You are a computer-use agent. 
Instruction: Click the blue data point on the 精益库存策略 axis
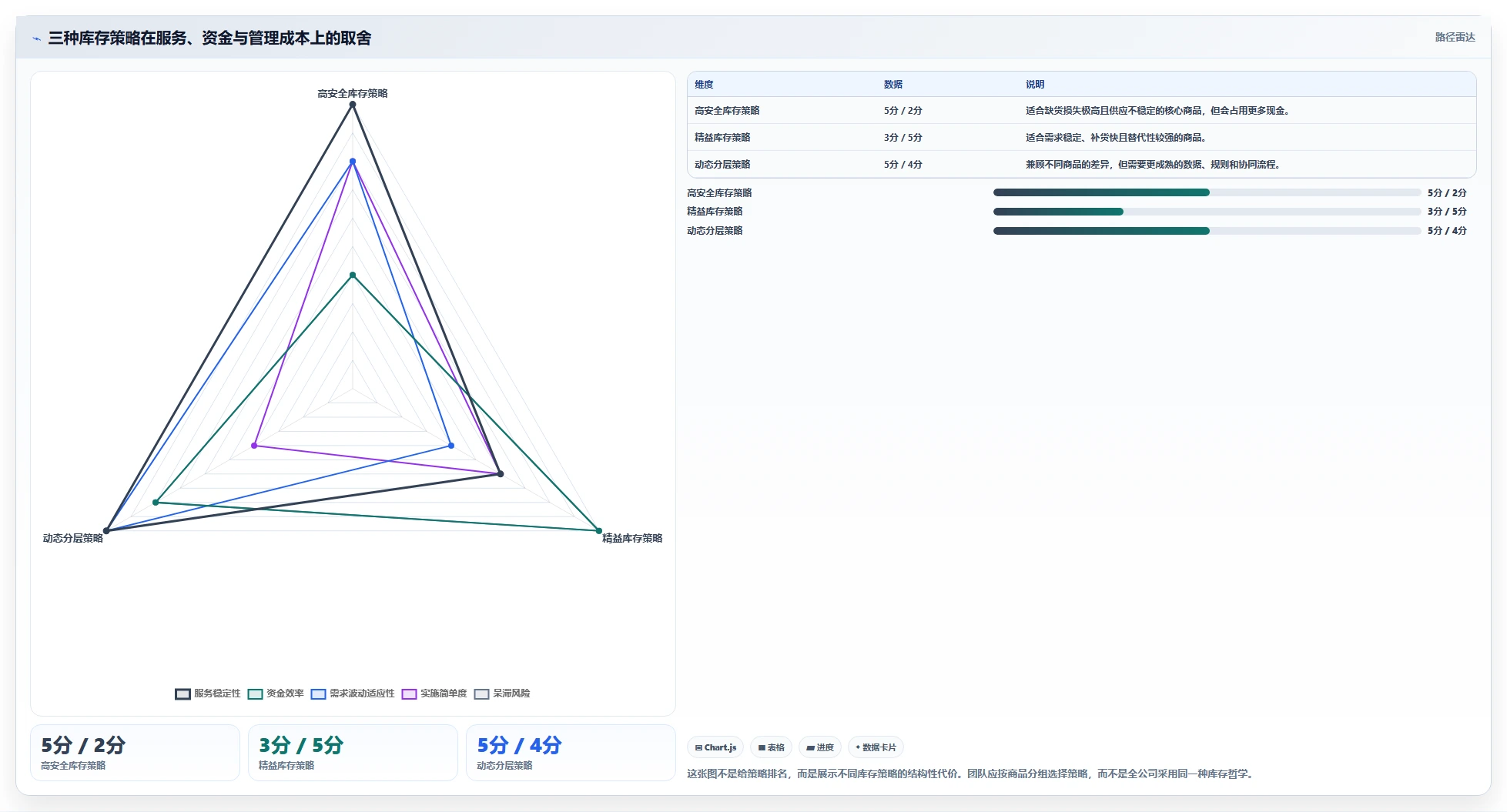451,446
